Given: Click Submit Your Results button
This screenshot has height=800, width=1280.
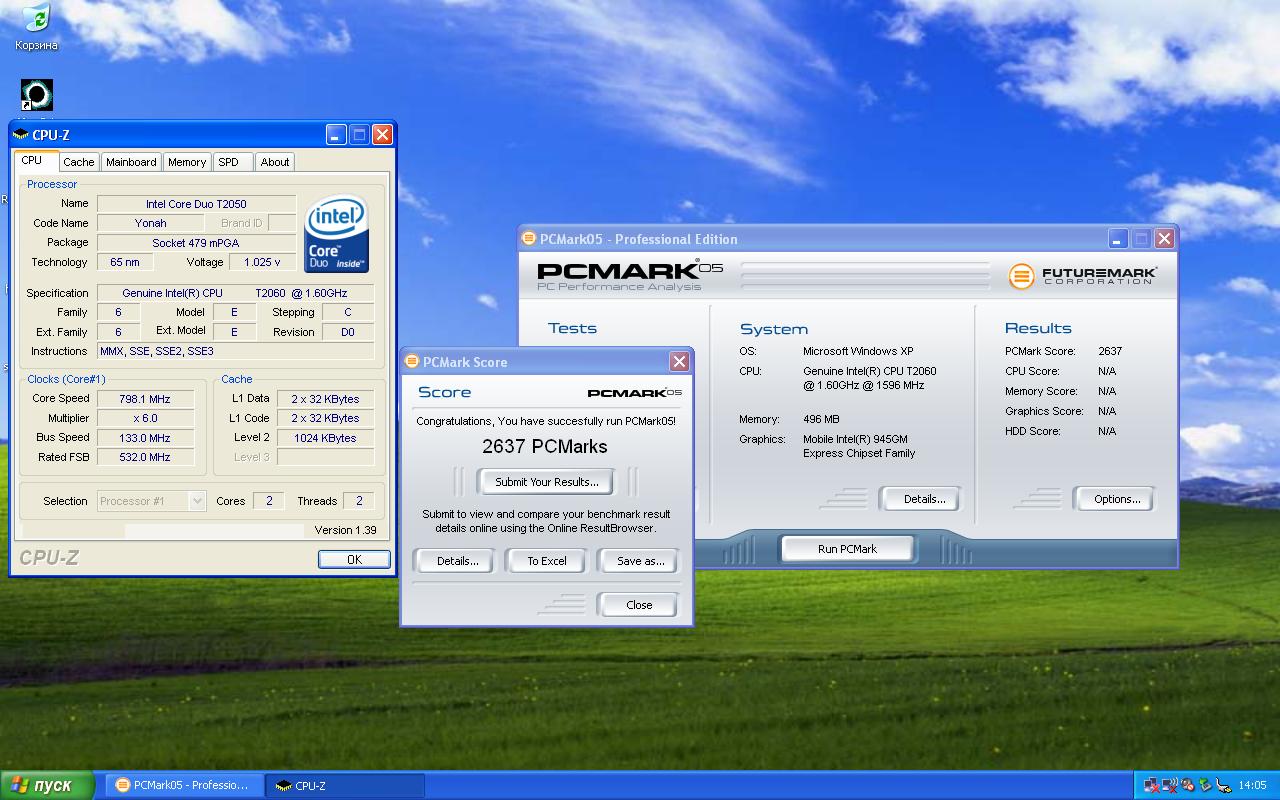Looking at the screenshot, I should pyautogui.click(x=547, y=482).
